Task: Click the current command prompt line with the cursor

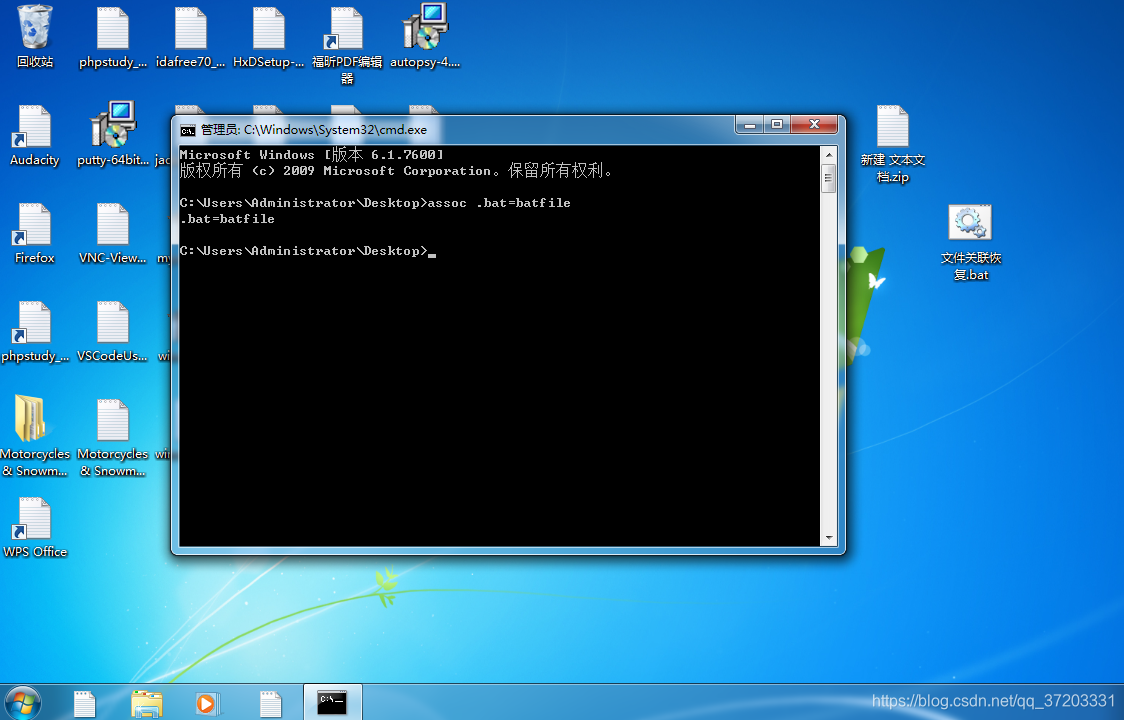Action: [x=308, y=251]
